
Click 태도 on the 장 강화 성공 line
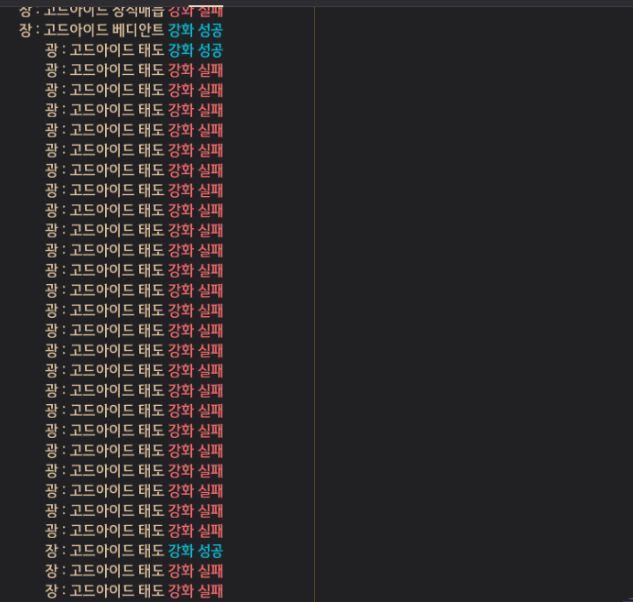(x=150, y=550)
